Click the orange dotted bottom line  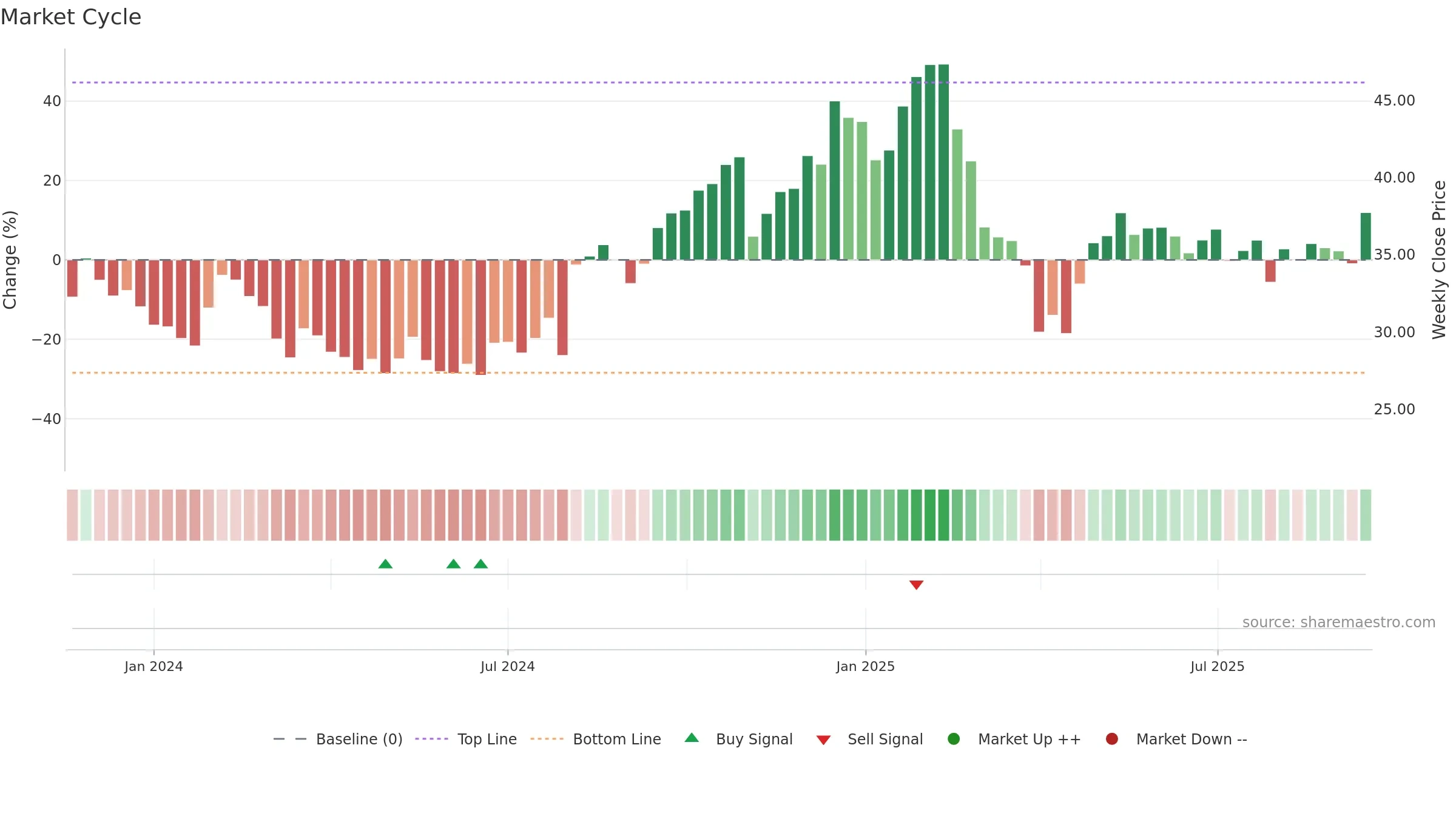tap(719, 372)
